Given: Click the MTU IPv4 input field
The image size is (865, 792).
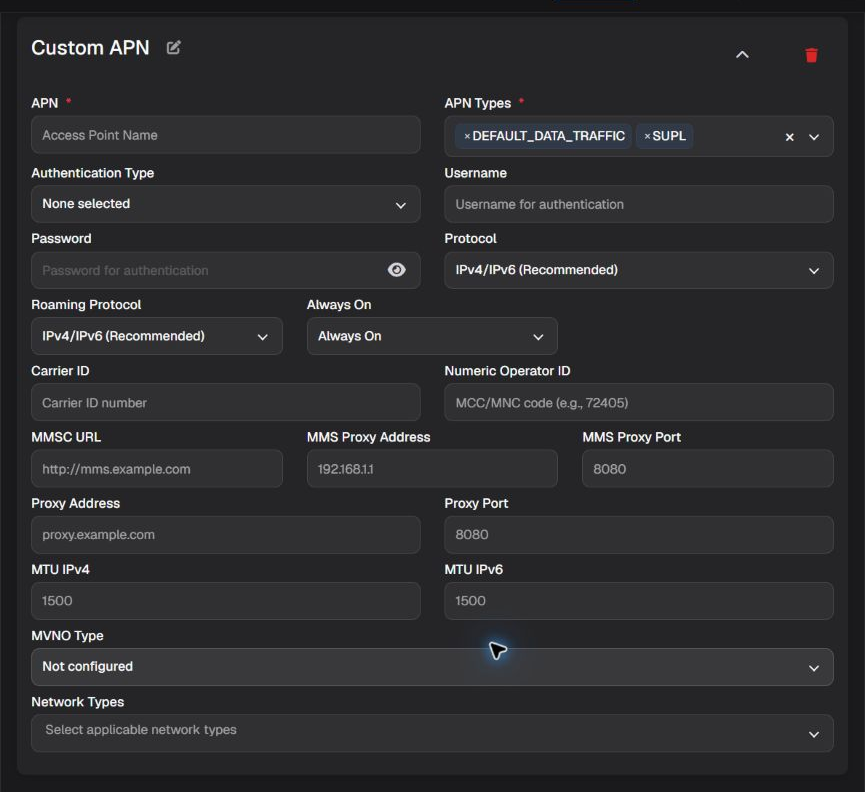Looking at the screenshot, I should [x=226, y=601].
